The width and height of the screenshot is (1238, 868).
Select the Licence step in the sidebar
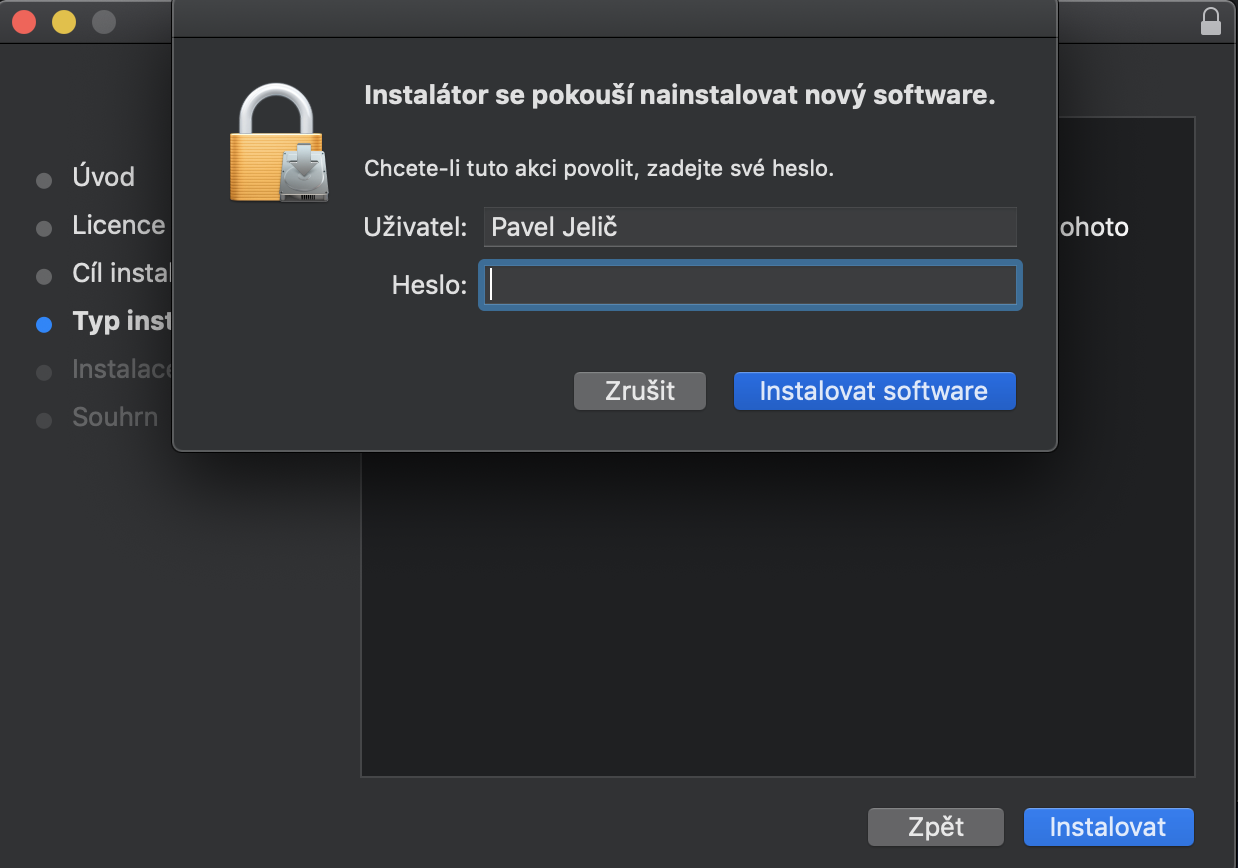pyautogui.click(x=118, y=226)
